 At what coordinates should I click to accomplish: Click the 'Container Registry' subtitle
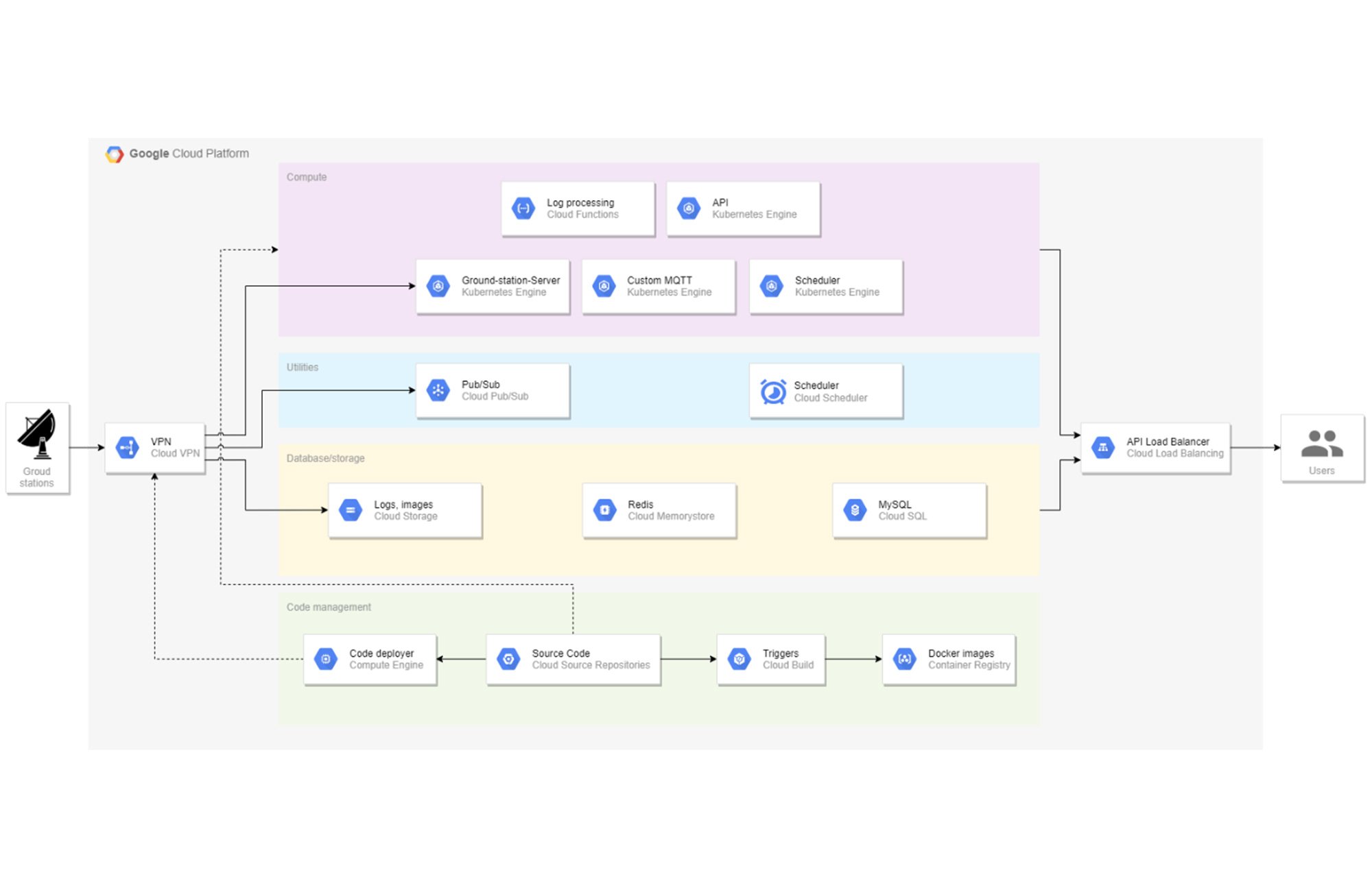969,665
